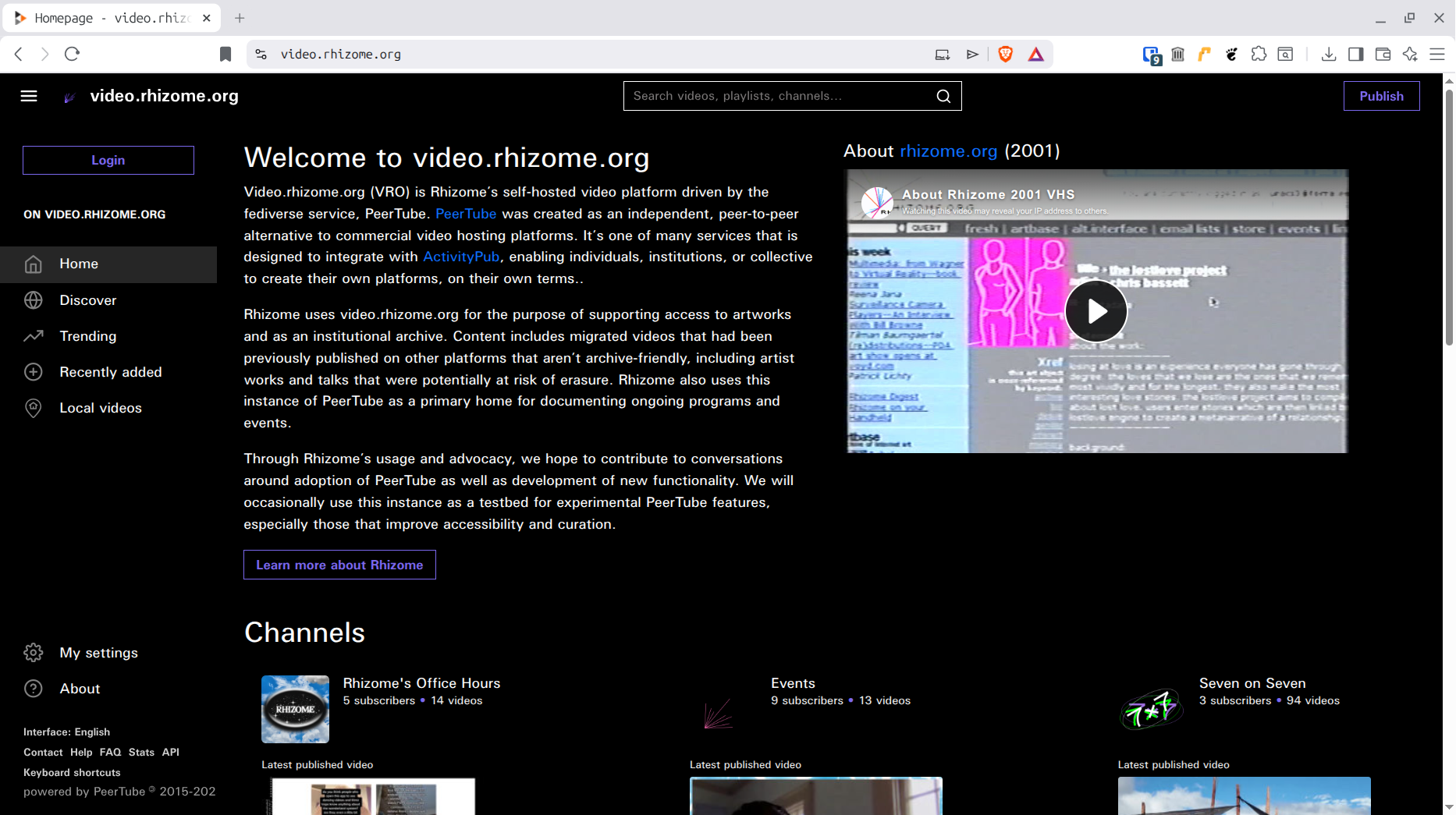
Task: Click the trash can extension icon
Action: [1178, 54]
